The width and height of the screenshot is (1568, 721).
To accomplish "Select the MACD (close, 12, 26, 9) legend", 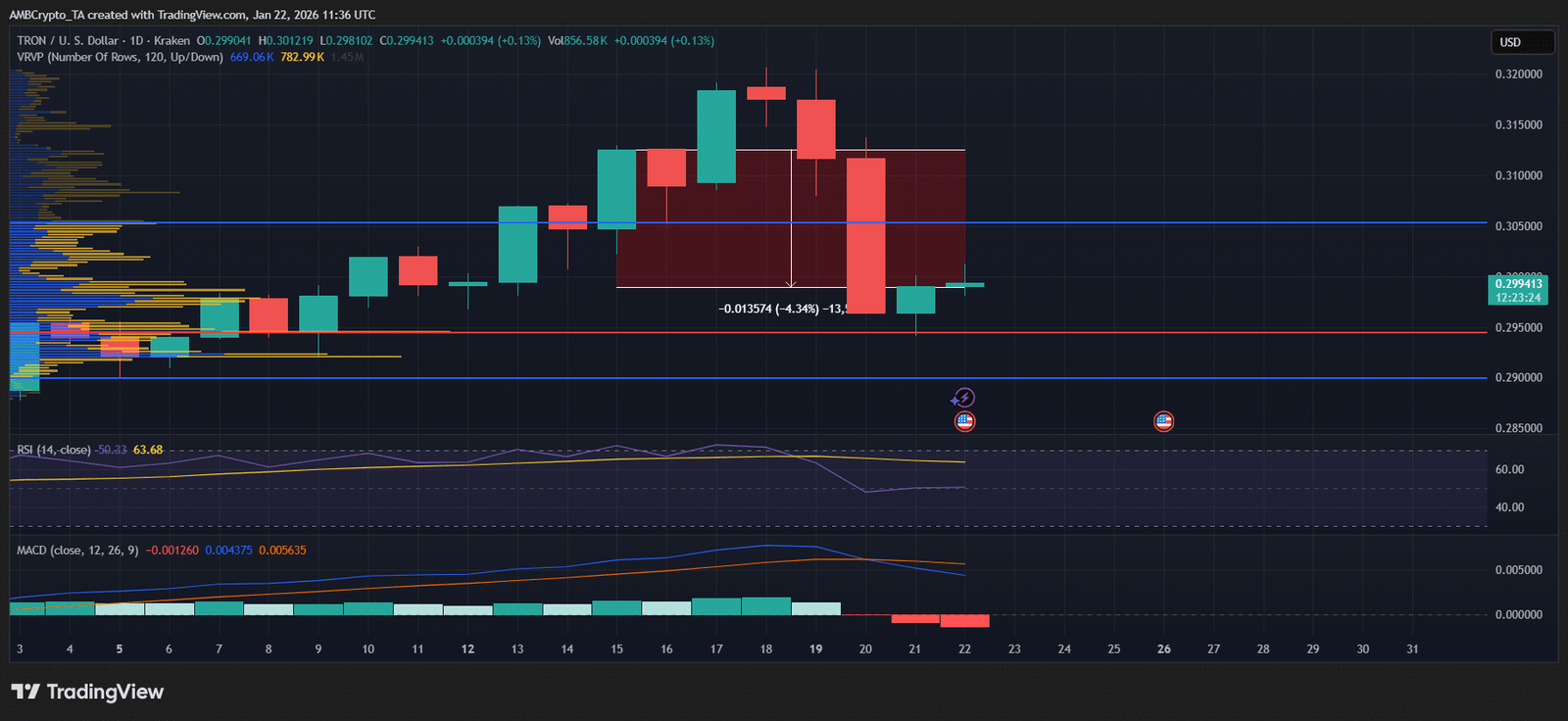I will point(77,551).
